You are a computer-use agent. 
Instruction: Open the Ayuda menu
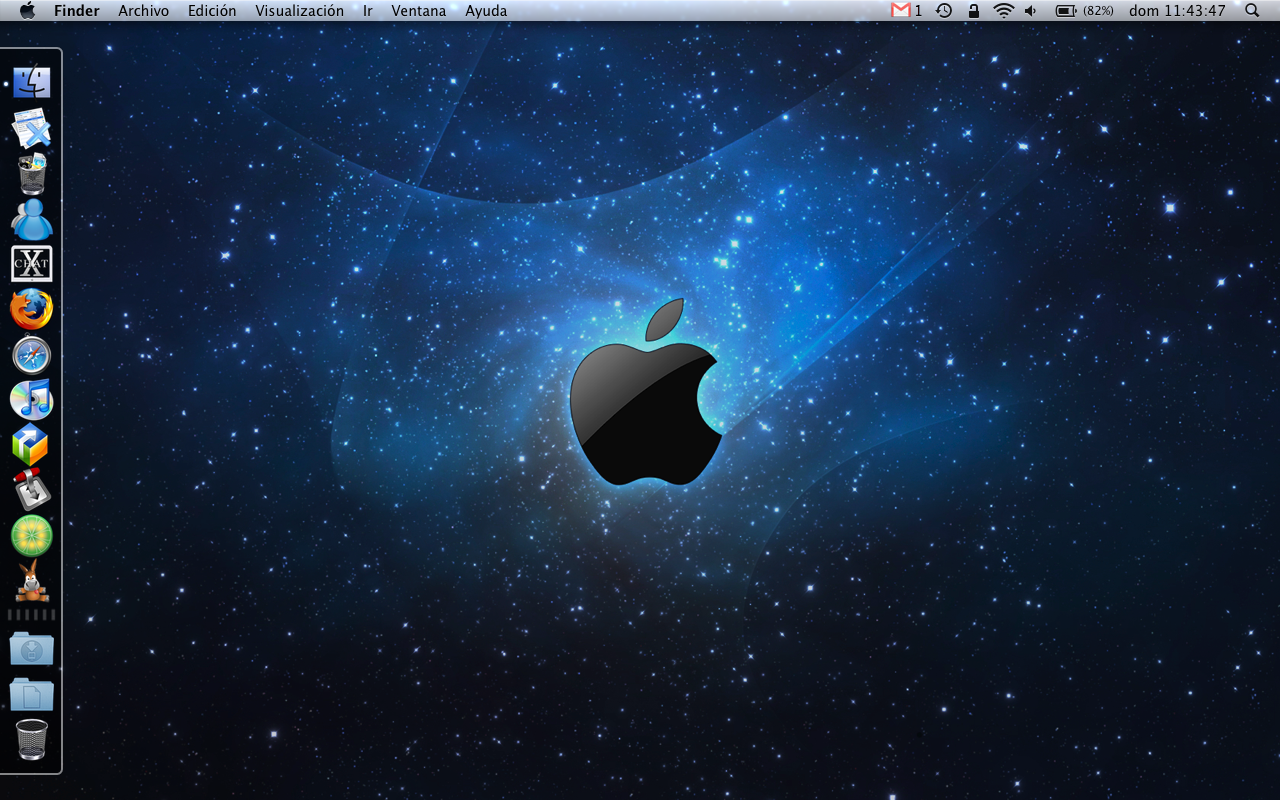tap(486, 11)
